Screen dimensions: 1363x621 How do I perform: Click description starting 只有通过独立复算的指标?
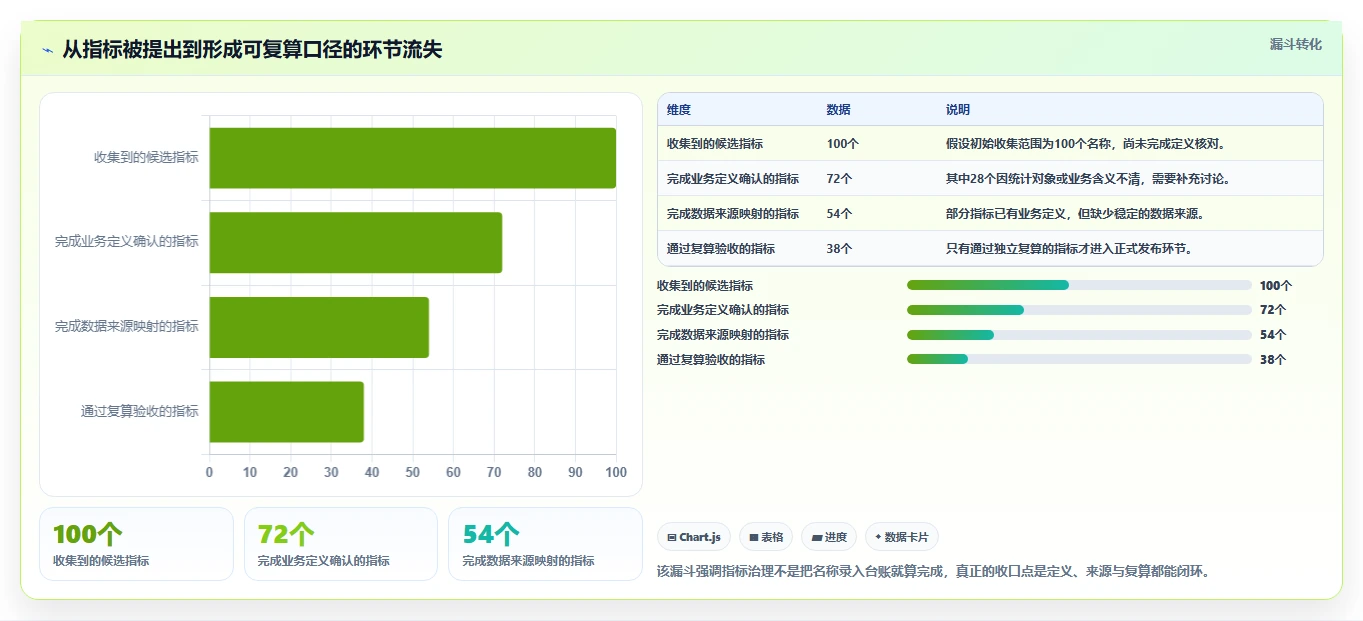1072,249
